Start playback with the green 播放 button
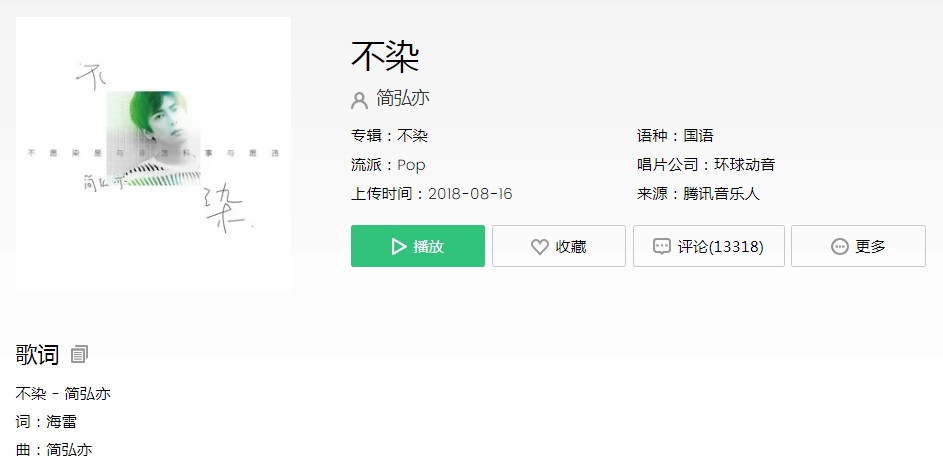The width and height of the screenshot is (943, 469). tap(418, 246)
